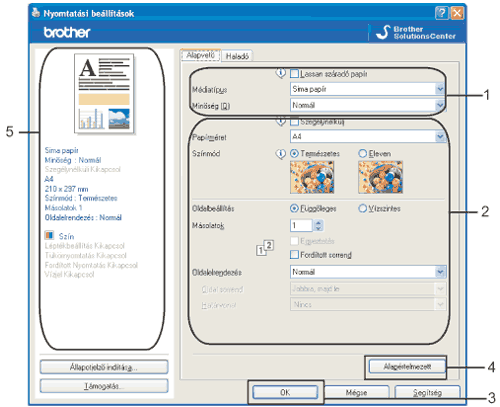Open the Határvonal dropdown
Image resolution: width=500 pixels, height=407 pixels.
(x=368, y=304)
